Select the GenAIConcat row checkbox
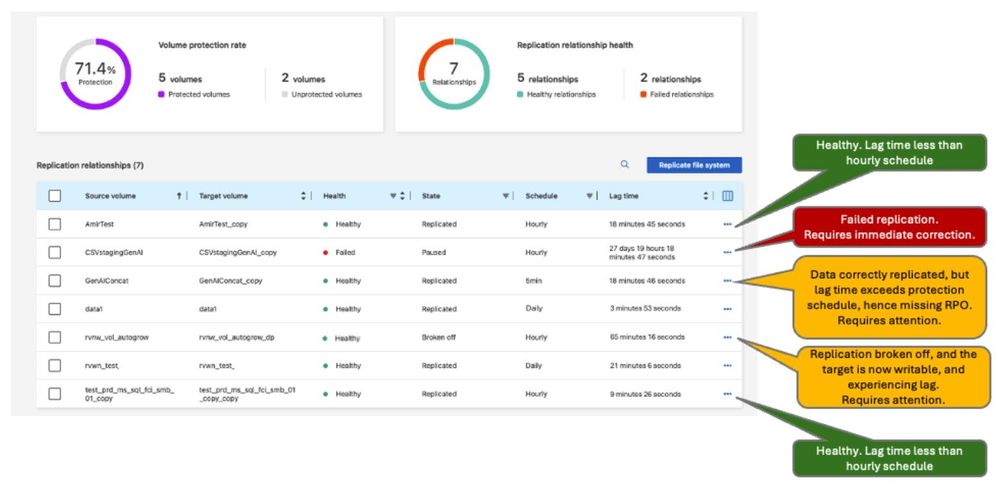 pos(55,281)
